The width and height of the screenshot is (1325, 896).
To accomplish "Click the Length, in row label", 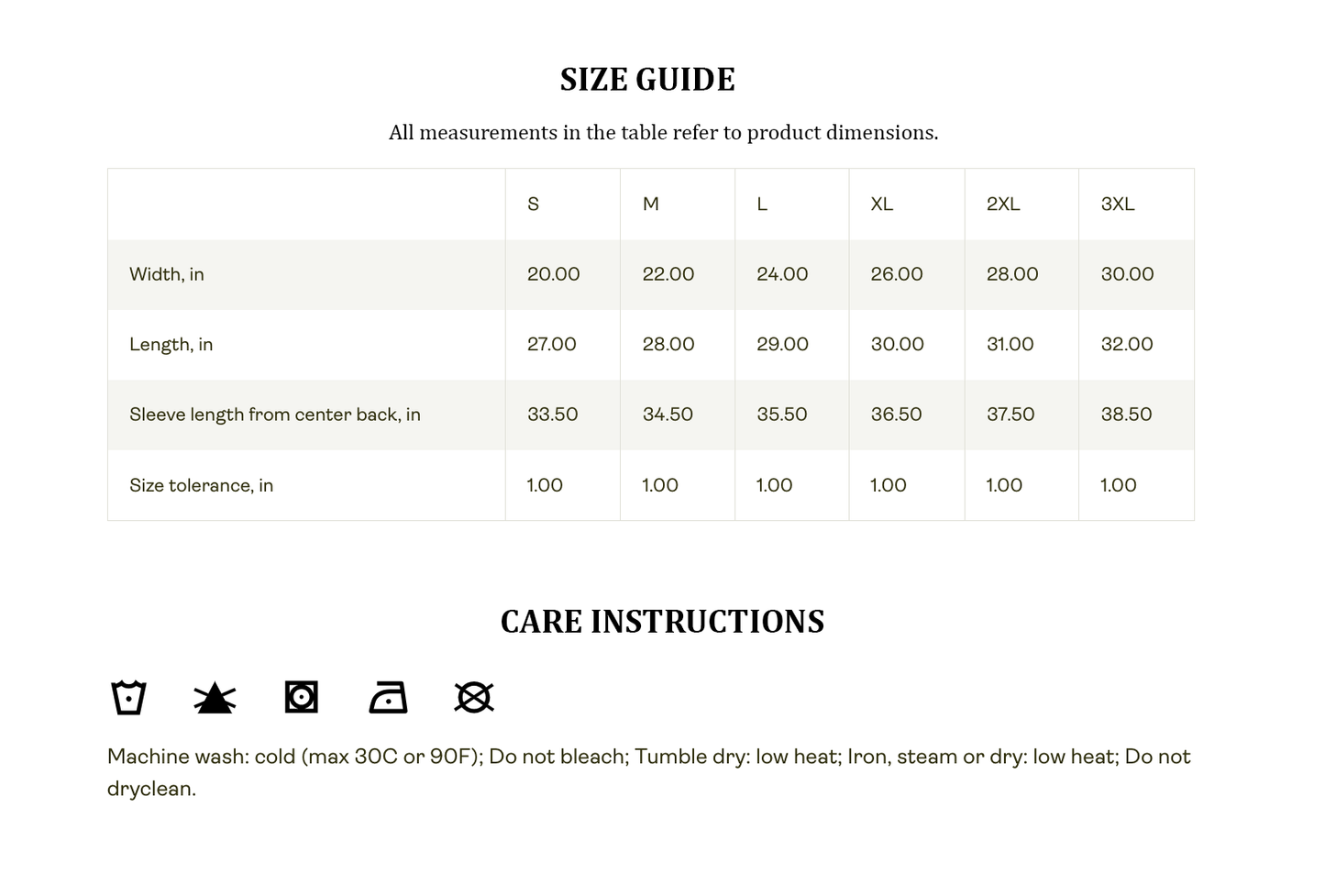I will click(x=171, y=345).
